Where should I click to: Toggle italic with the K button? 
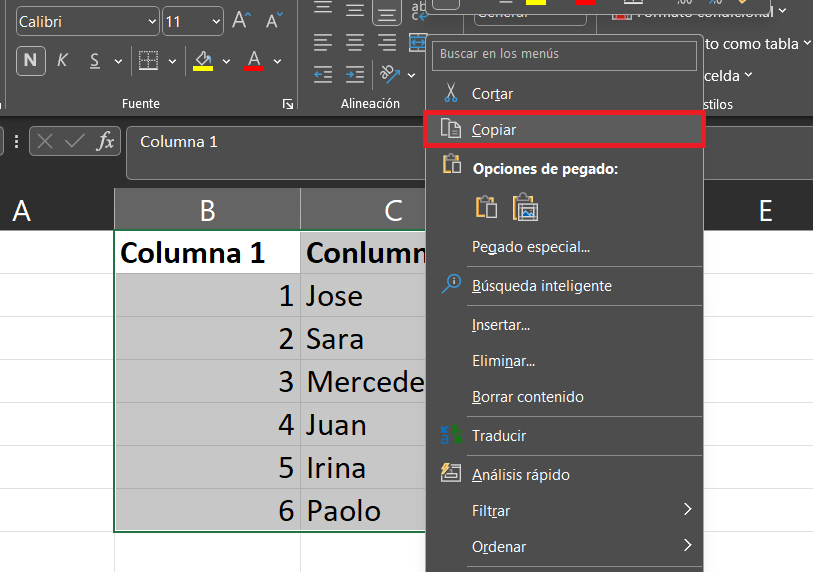click(62, 61)
